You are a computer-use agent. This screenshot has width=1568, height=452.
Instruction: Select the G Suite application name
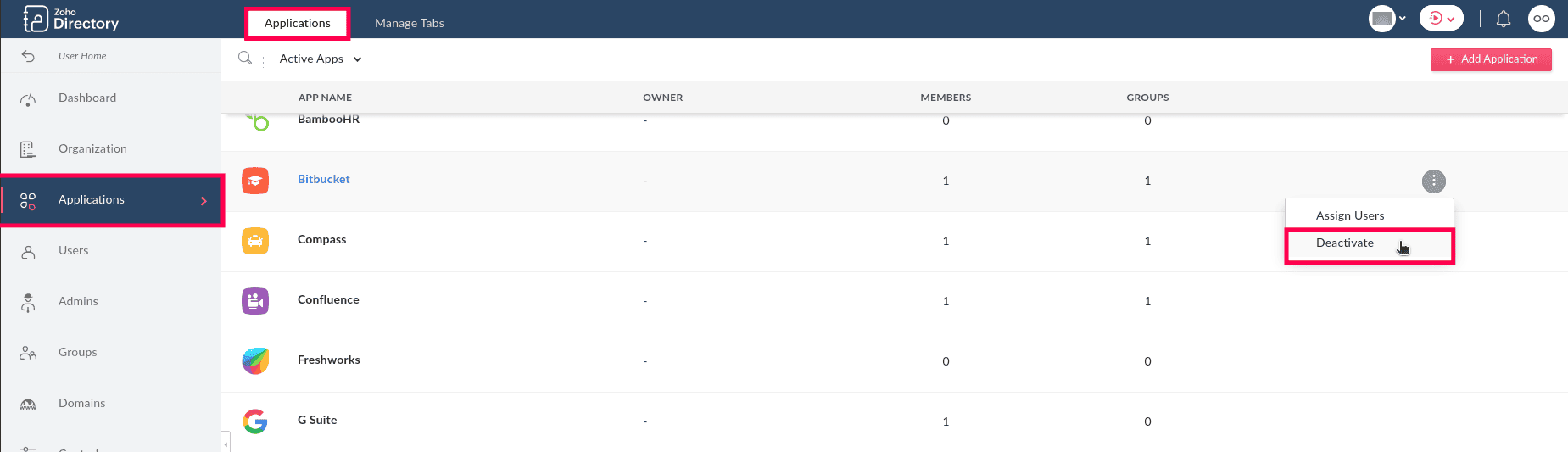point(317,421)
